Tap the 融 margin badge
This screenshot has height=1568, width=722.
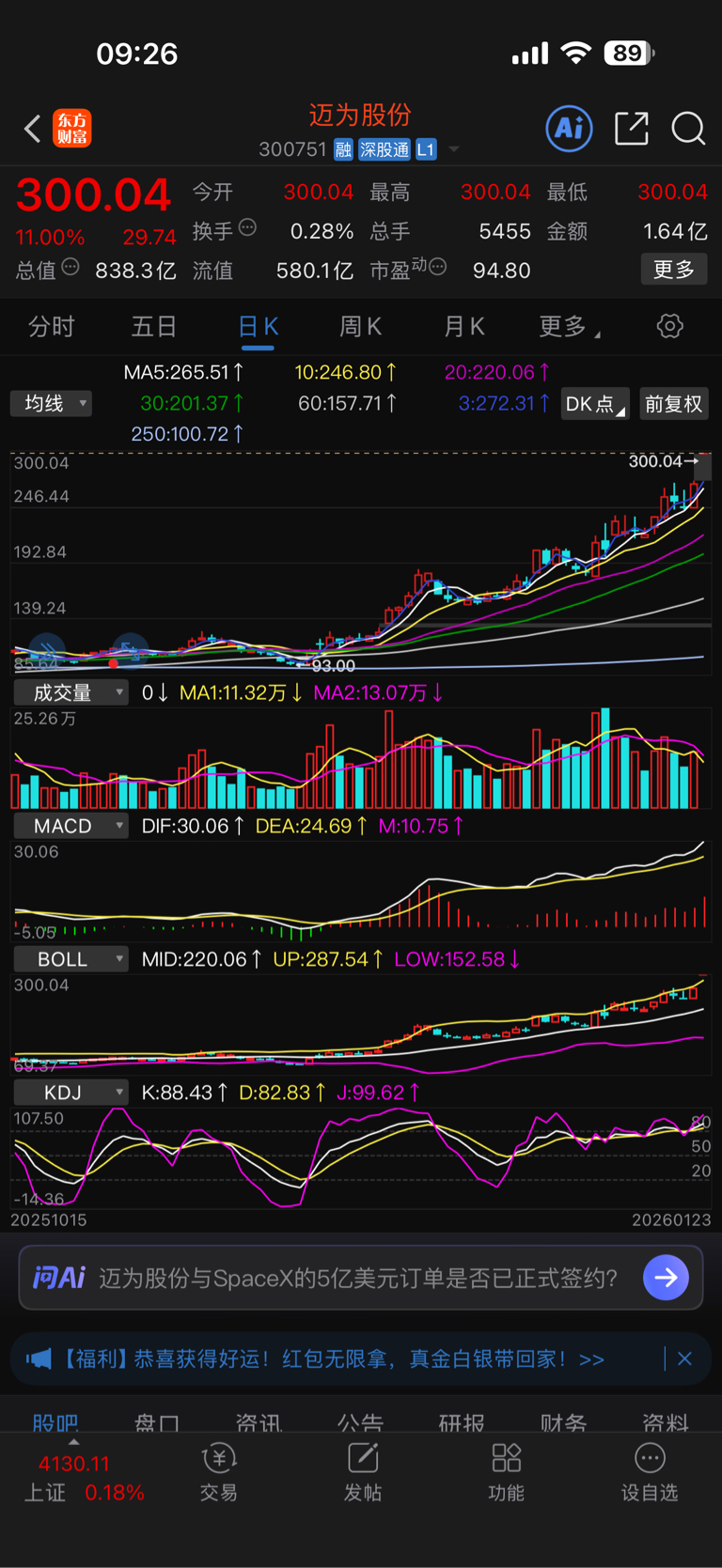pyautogui.click(x=343, y=149)
